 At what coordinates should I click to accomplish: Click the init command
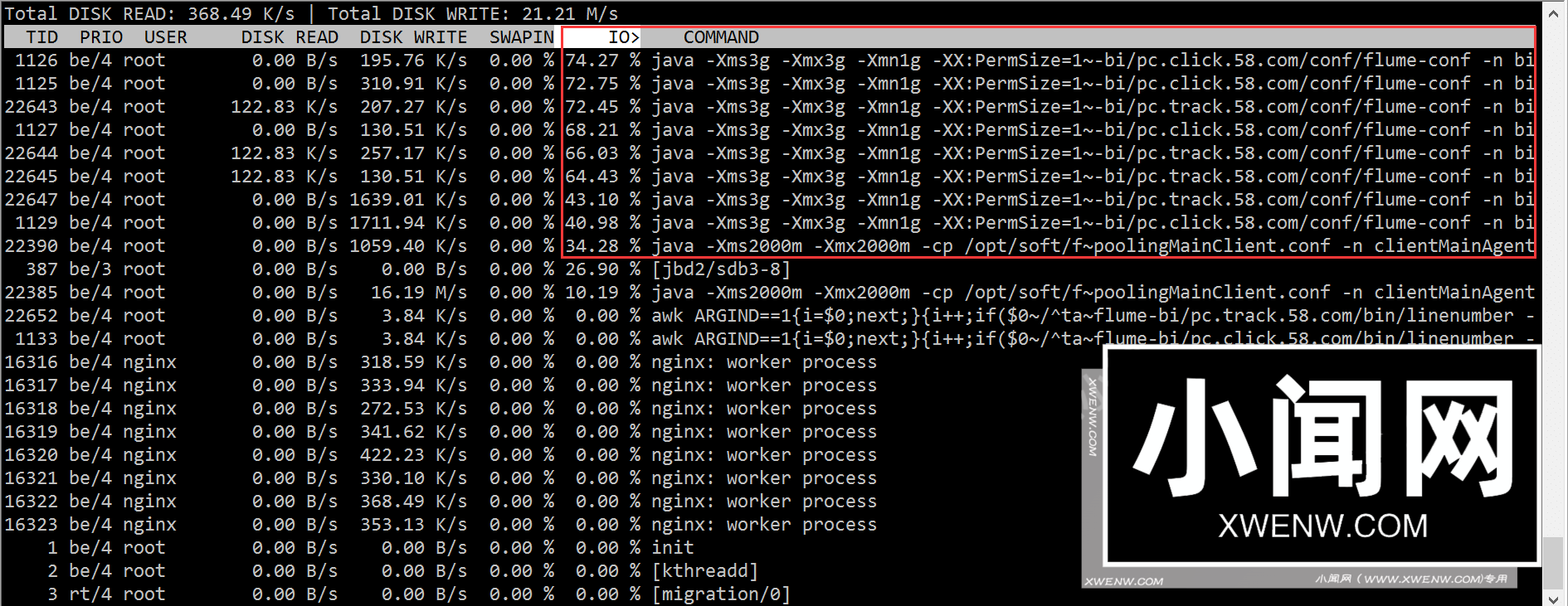pyautogui.click(x=673, y=548)
